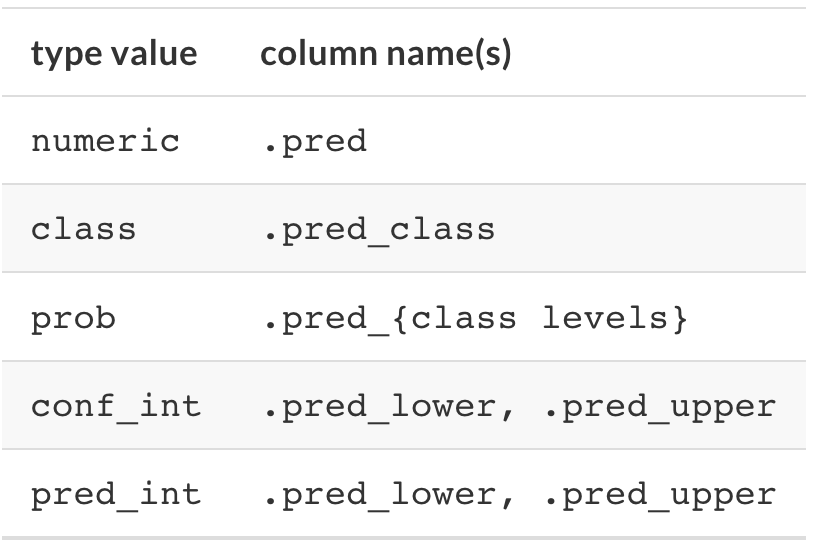The width and height of the screenshot is (820, 550).
Task: Click '{class' text in prob row
Action: [454, 318]
